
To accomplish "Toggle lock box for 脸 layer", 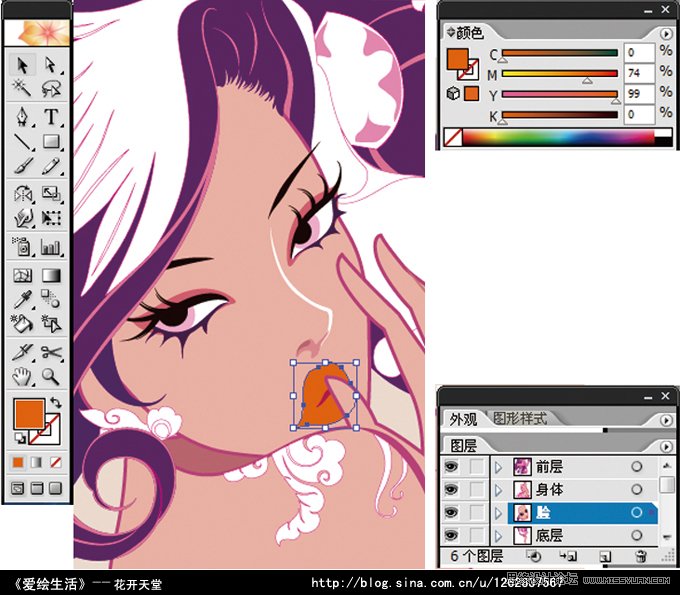I will (x=477, y=513).
